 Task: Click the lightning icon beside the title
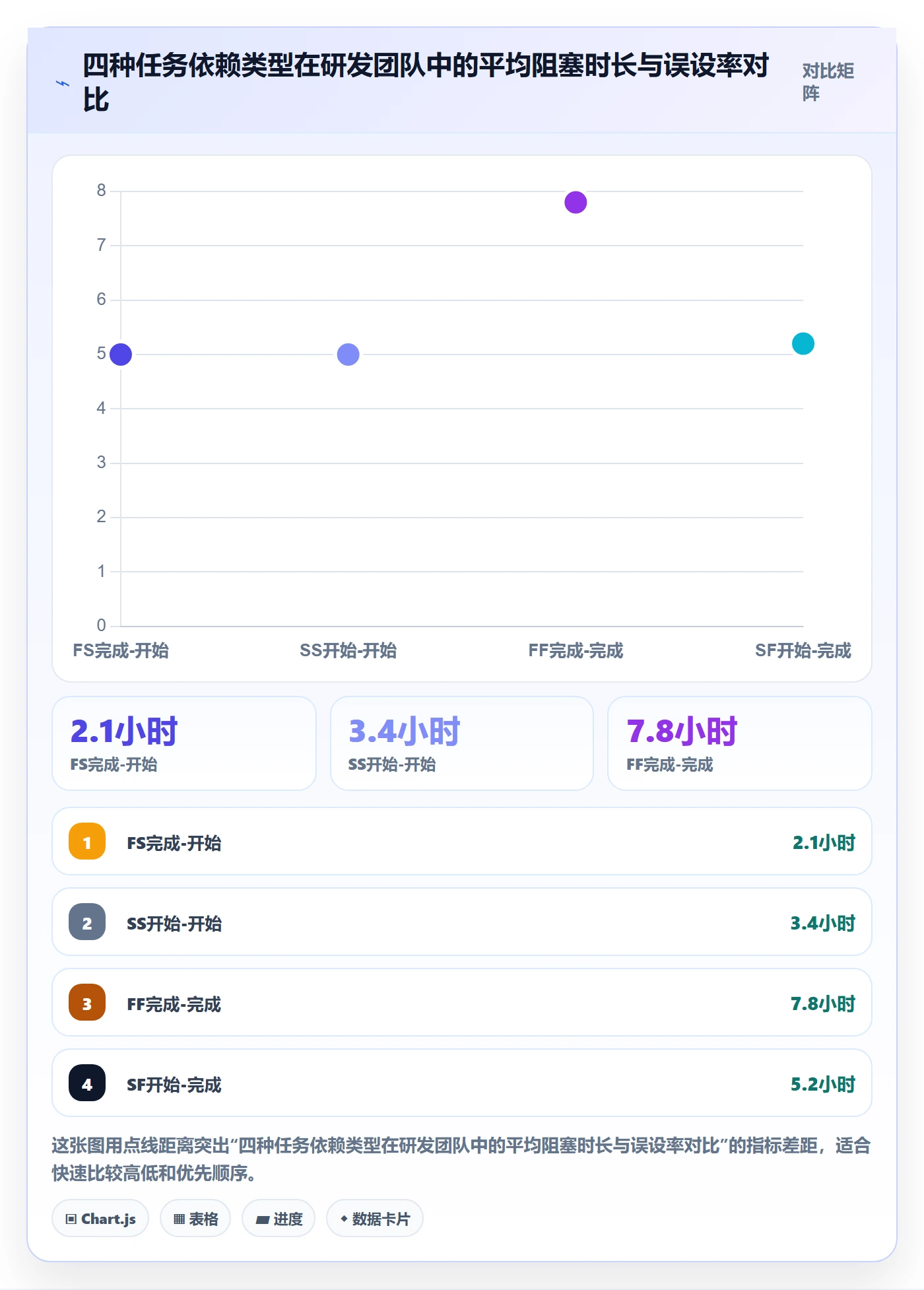(x=63, y=83)
